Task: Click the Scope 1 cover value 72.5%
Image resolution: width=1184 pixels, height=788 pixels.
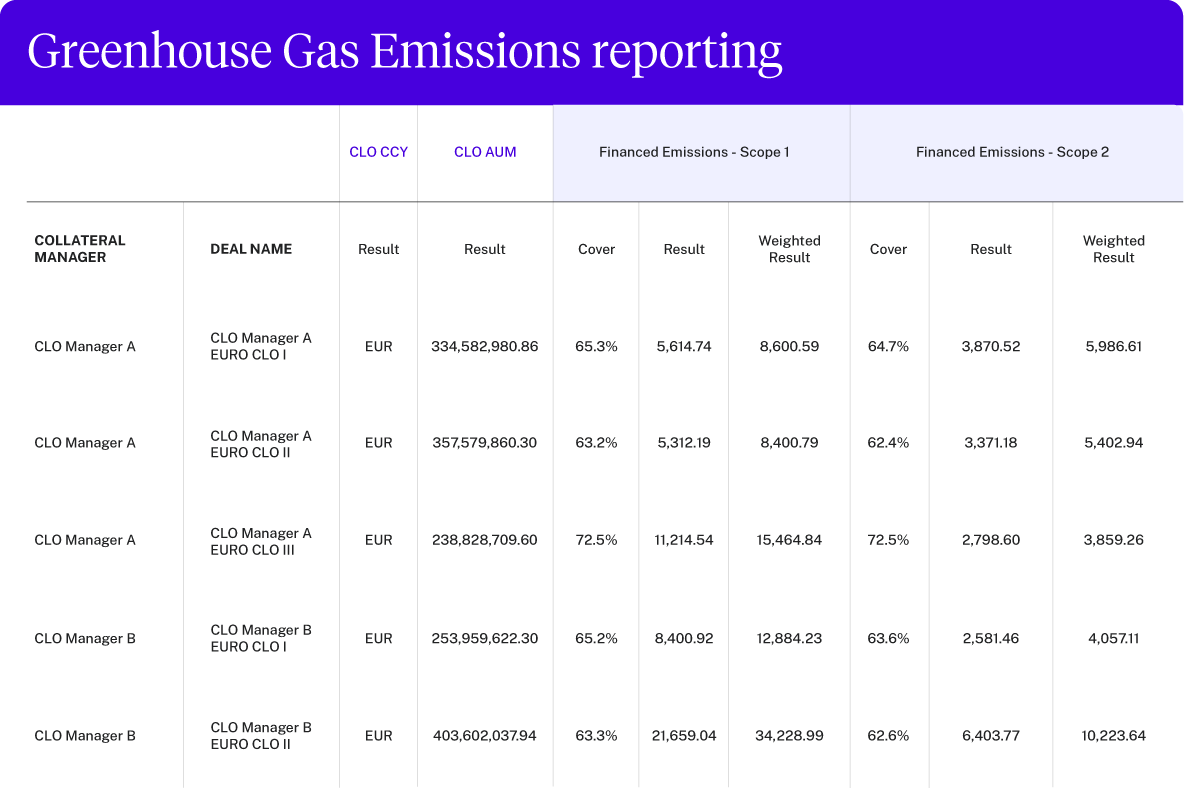Action: pyautogui.click(x=596, y=540)
